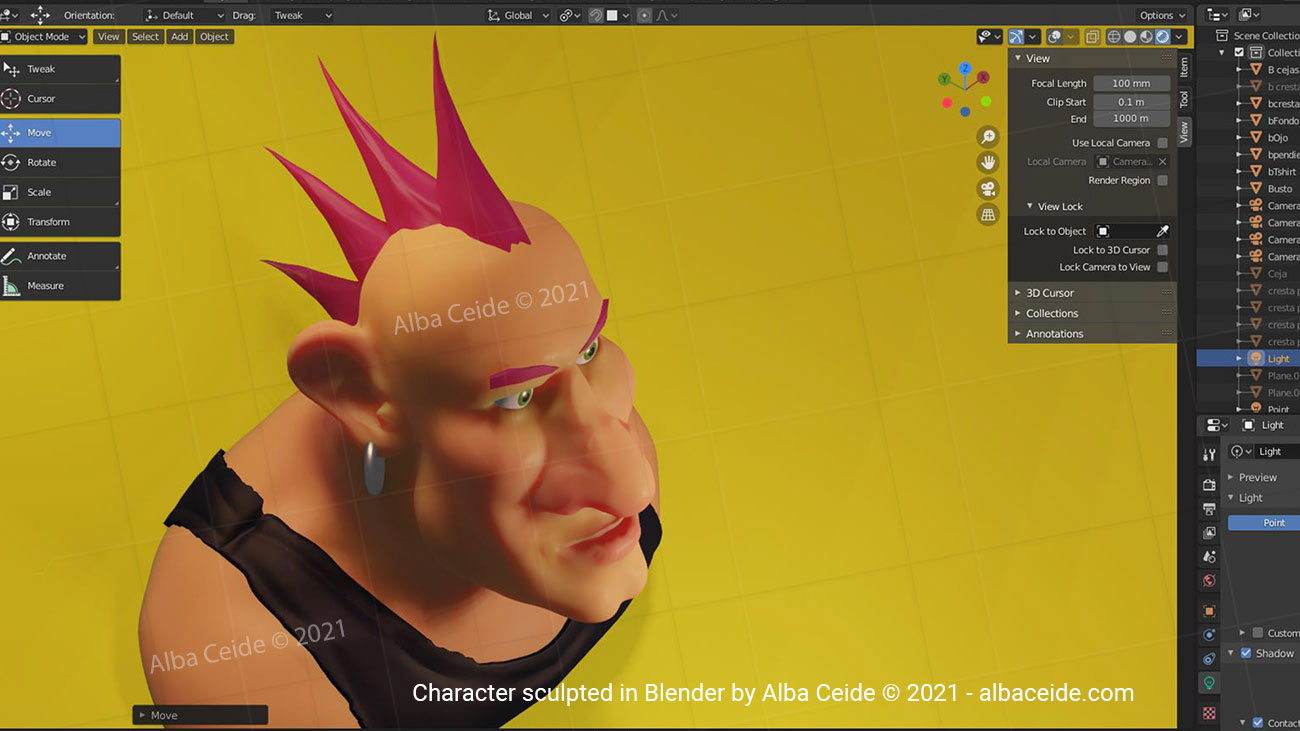Enable Lock Camera to View checkbox
Image resolution: width=1300 pixels, height=731 pixels.
pos(1162,267)
